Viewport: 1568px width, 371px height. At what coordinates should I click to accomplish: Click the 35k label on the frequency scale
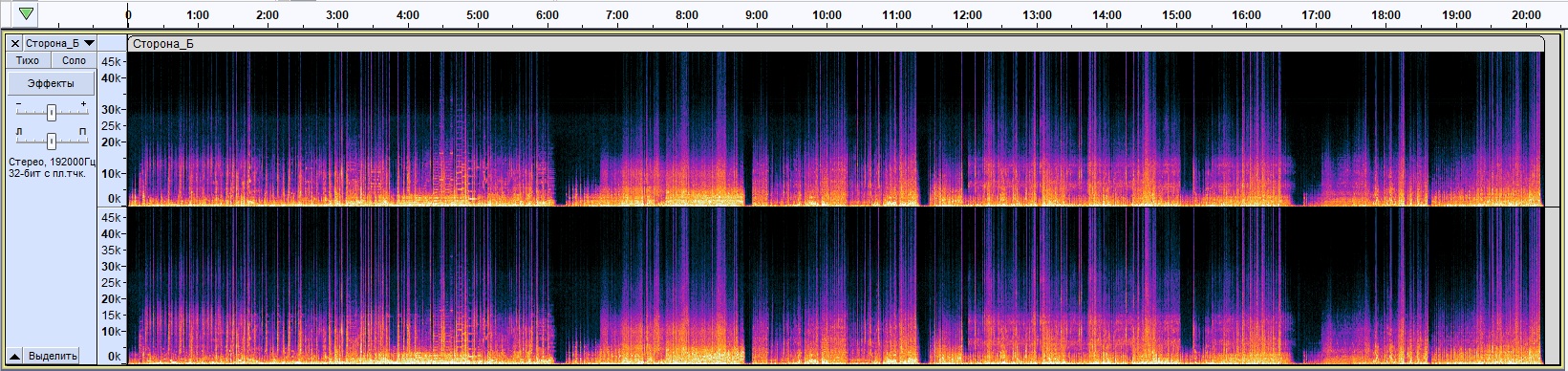coord(112,251)
